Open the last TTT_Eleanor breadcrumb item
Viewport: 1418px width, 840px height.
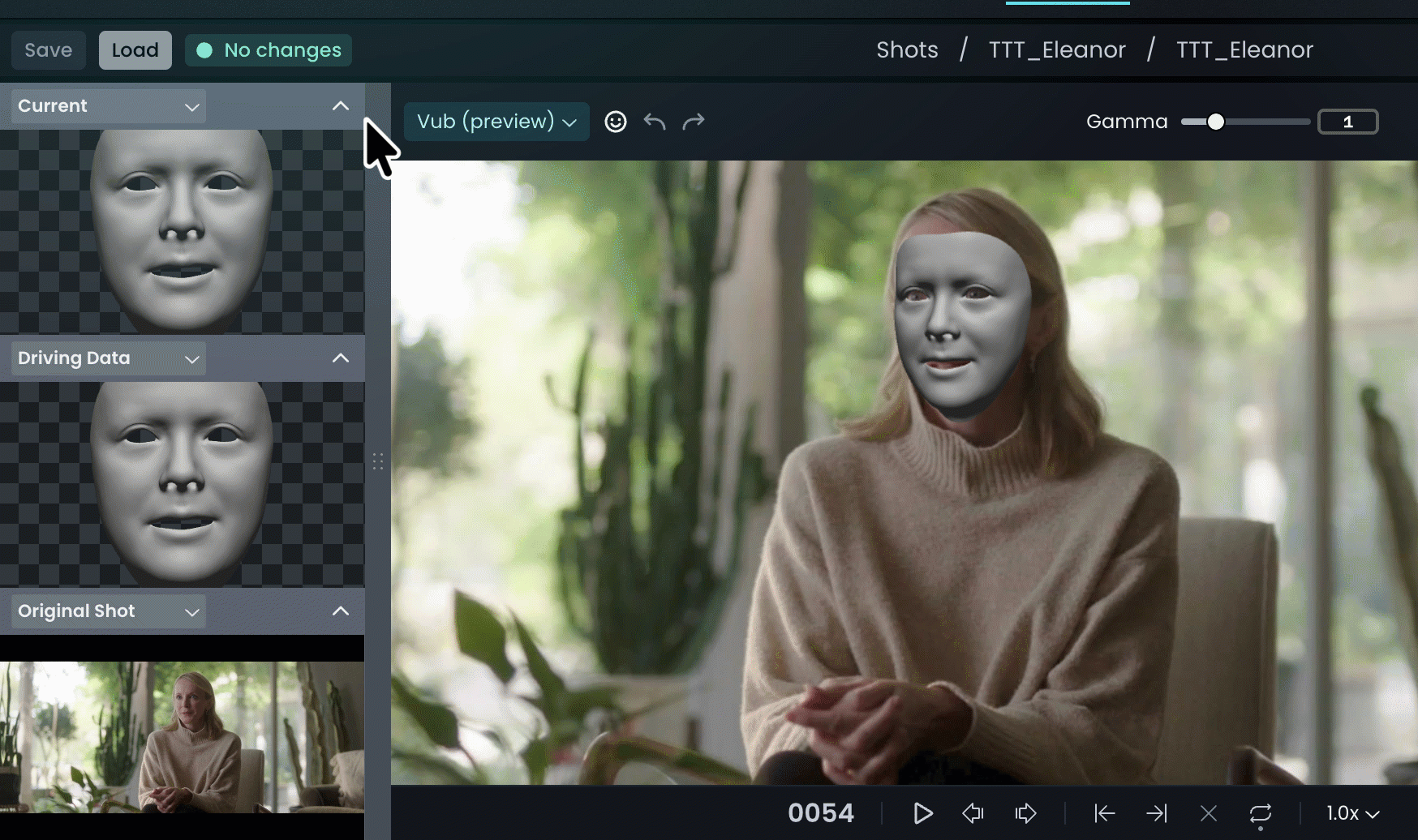(x=1244, y=50)
